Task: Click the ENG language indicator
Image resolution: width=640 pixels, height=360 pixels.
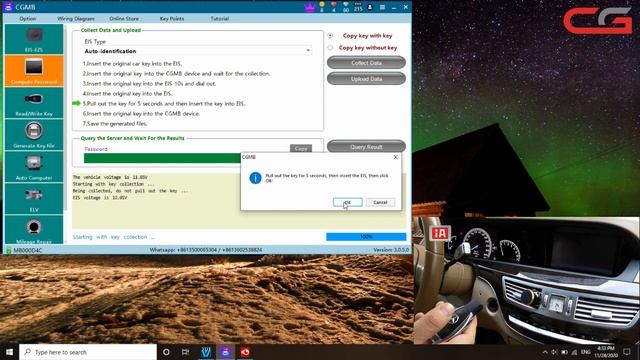Action: (x=586, y=352)
